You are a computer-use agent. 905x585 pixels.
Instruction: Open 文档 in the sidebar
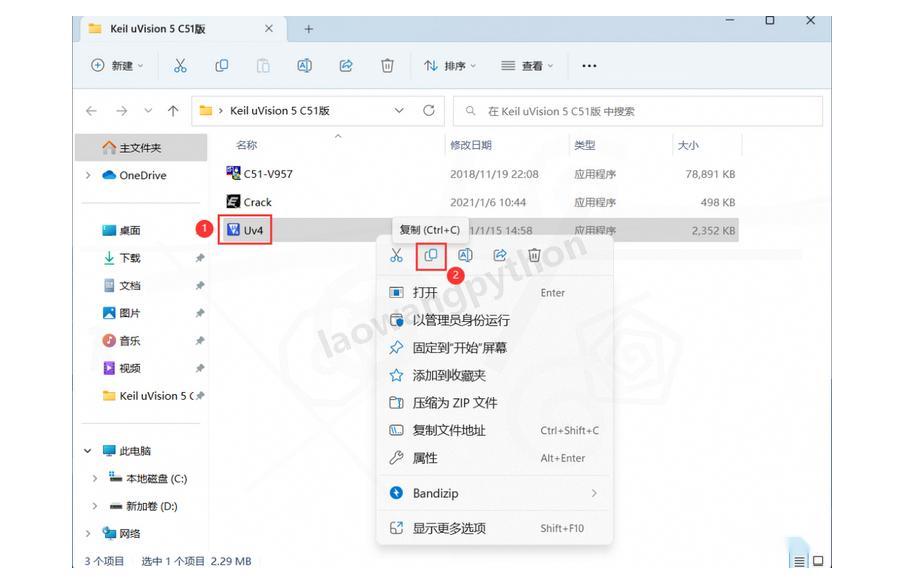click(121, 286)
